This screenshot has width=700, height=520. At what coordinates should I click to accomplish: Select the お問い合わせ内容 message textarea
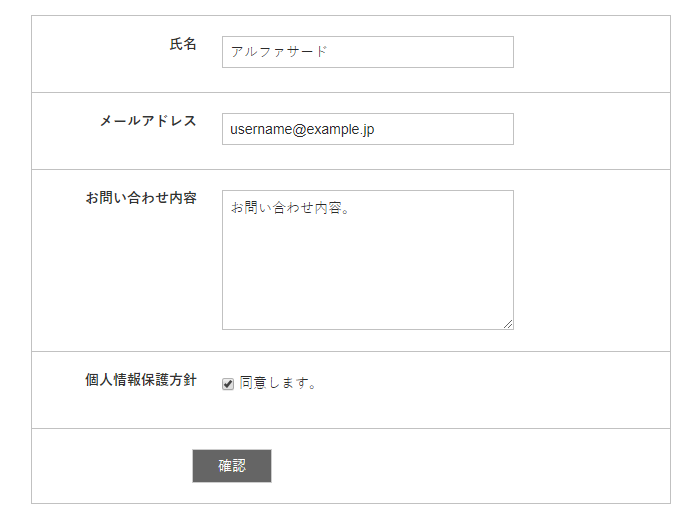[x=368, y=260]
